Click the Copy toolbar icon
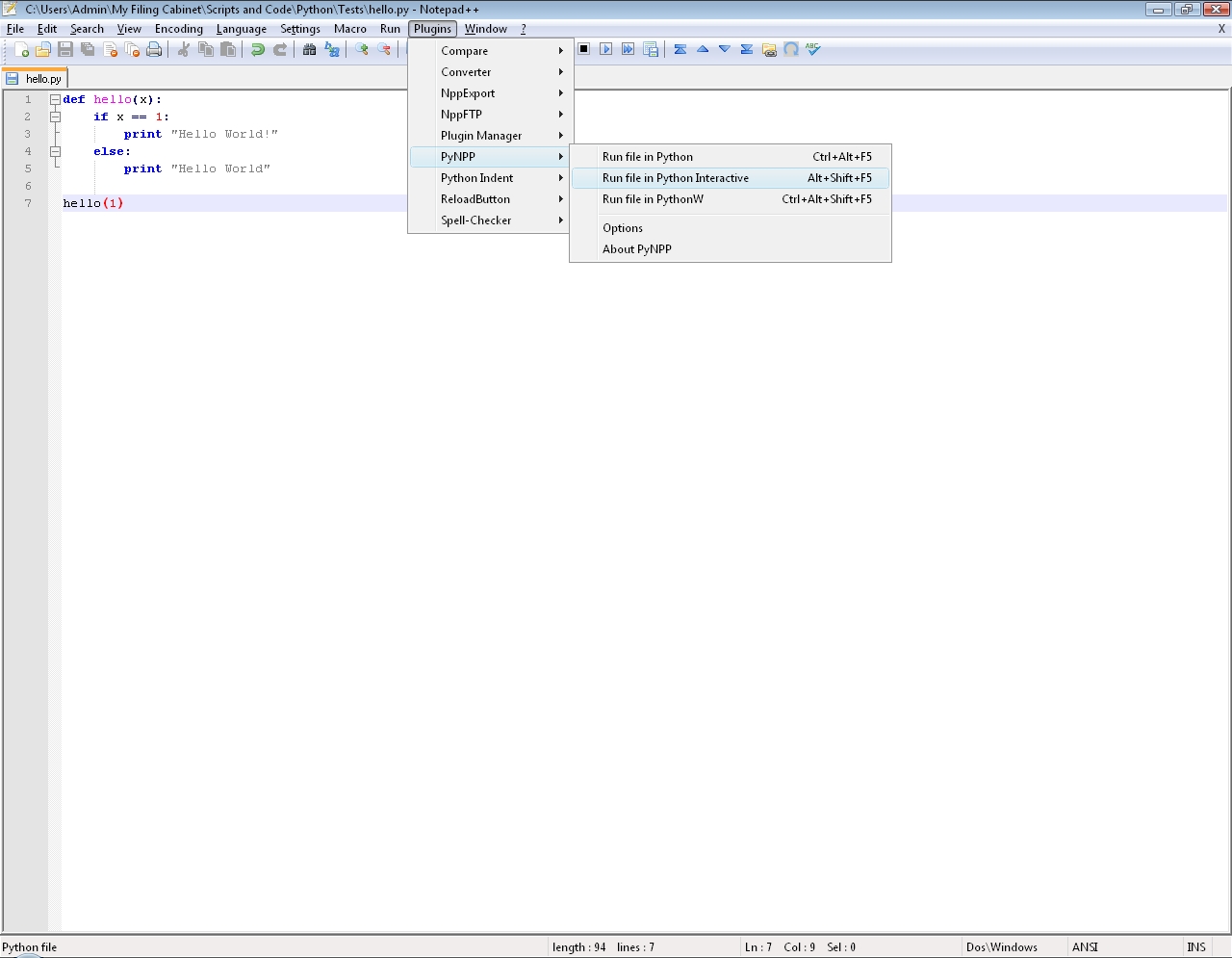 pos(206,49)
